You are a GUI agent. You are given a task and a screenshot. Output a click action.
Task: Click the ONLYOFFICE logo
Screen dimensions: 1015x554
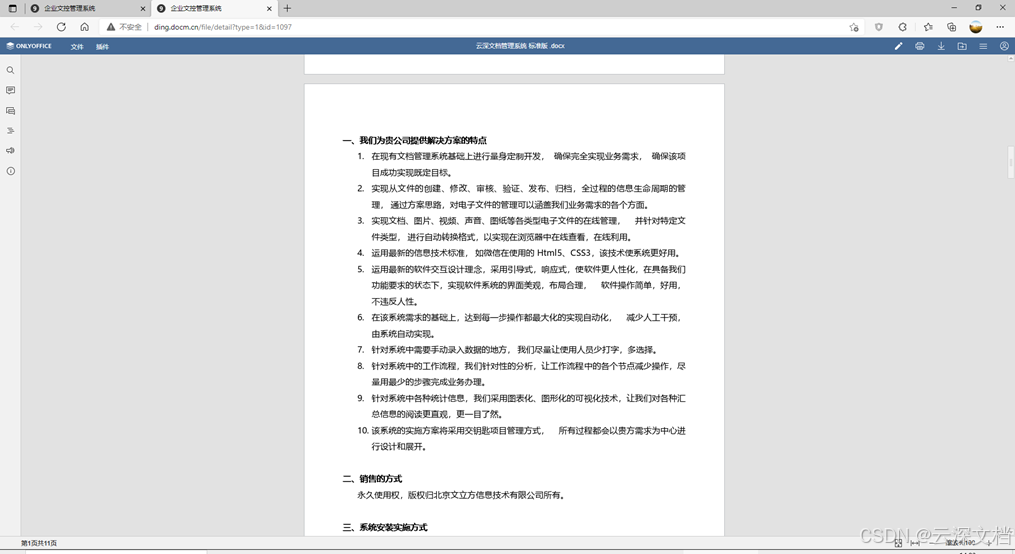(29, 46)
